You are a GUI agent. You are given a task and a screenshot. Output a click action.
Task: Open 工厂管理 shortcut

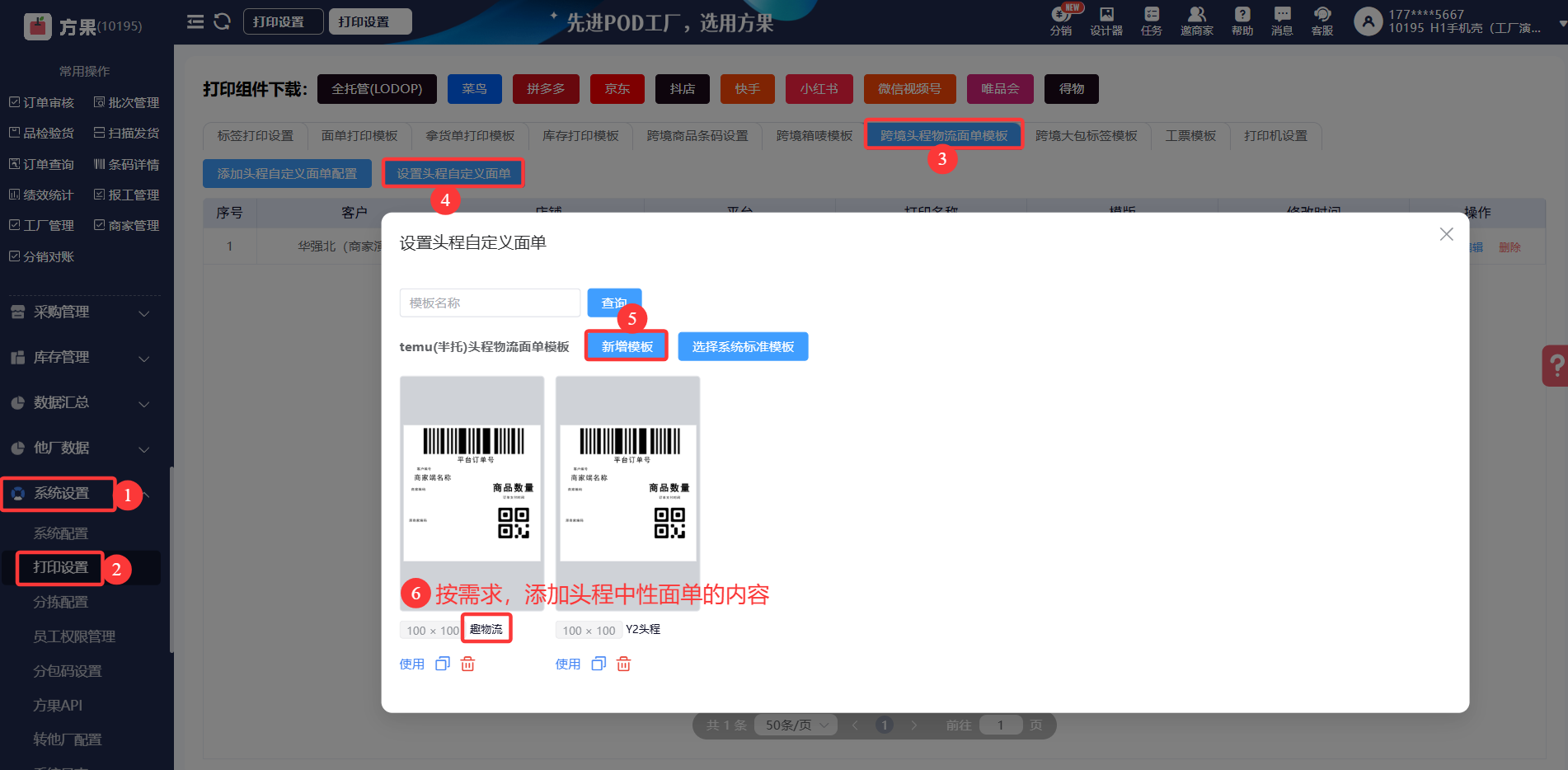tap(41, 225)
